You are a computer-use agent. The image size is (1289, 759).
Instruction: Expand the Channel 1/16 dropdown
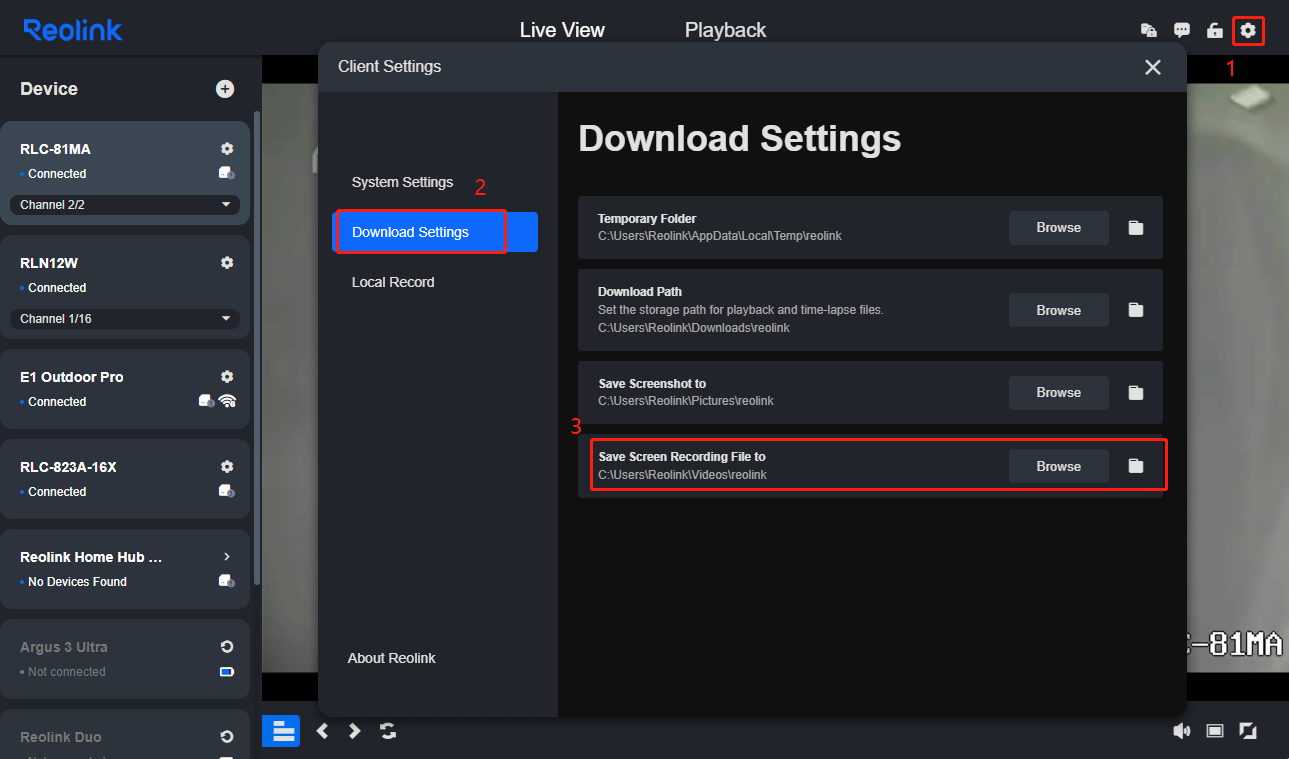[x=125, y=319]
